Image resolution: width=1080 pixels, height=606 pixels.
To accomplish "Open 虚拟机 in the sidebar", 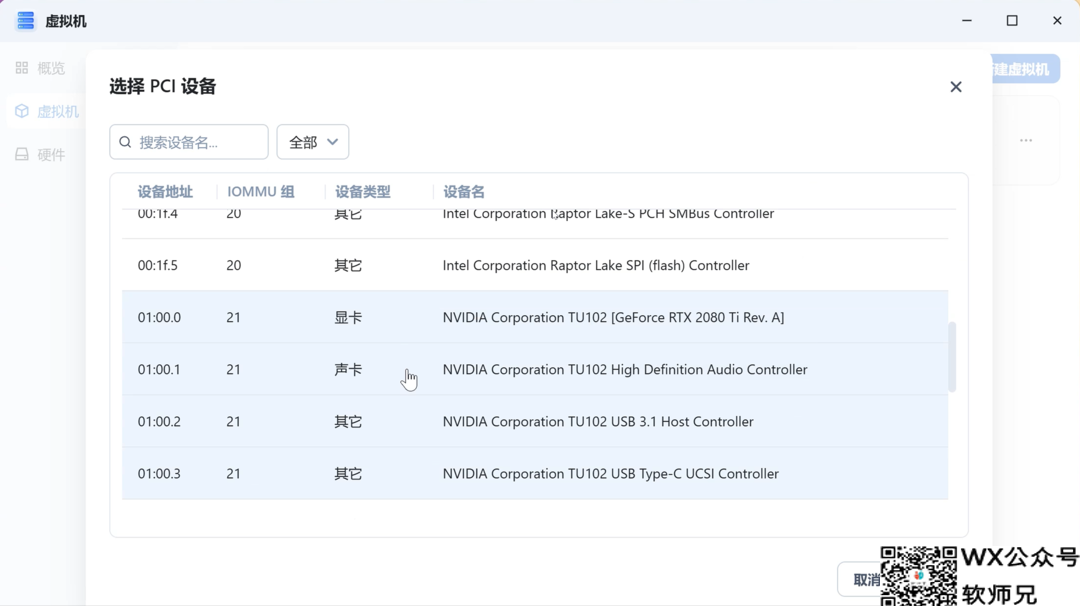I will pos(47,112).
